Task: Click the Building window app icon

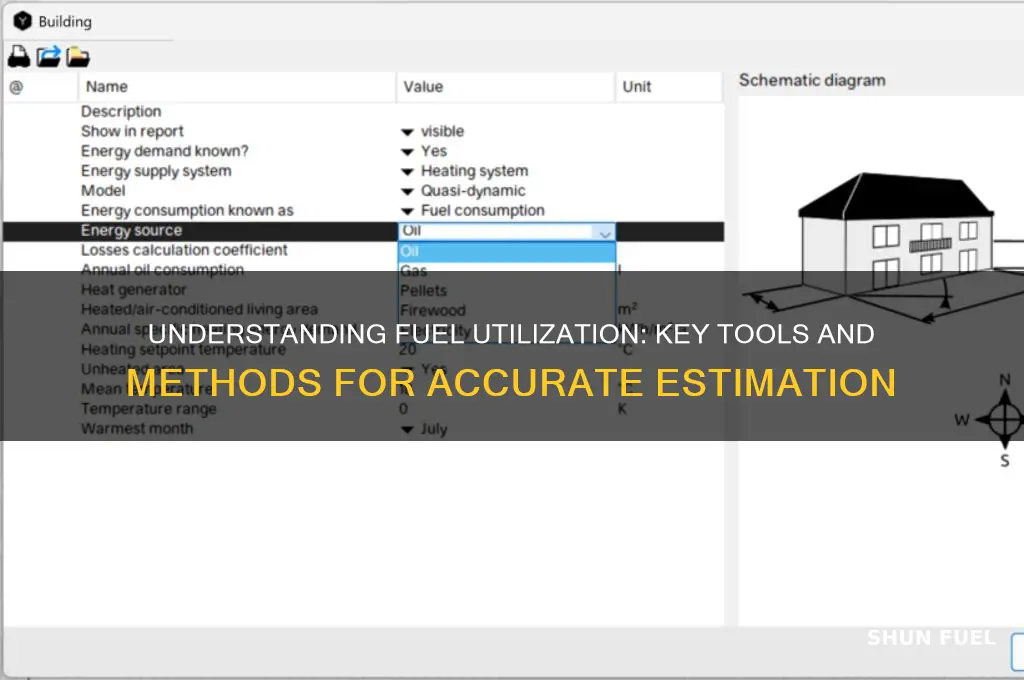Action: tap(22, 21)
